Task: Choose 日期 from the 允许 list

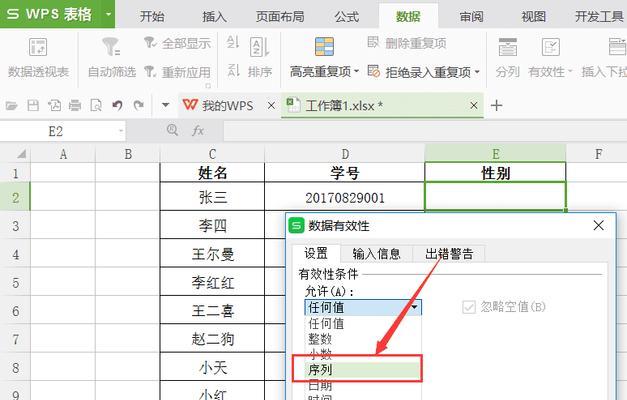Action: point(363,385)
